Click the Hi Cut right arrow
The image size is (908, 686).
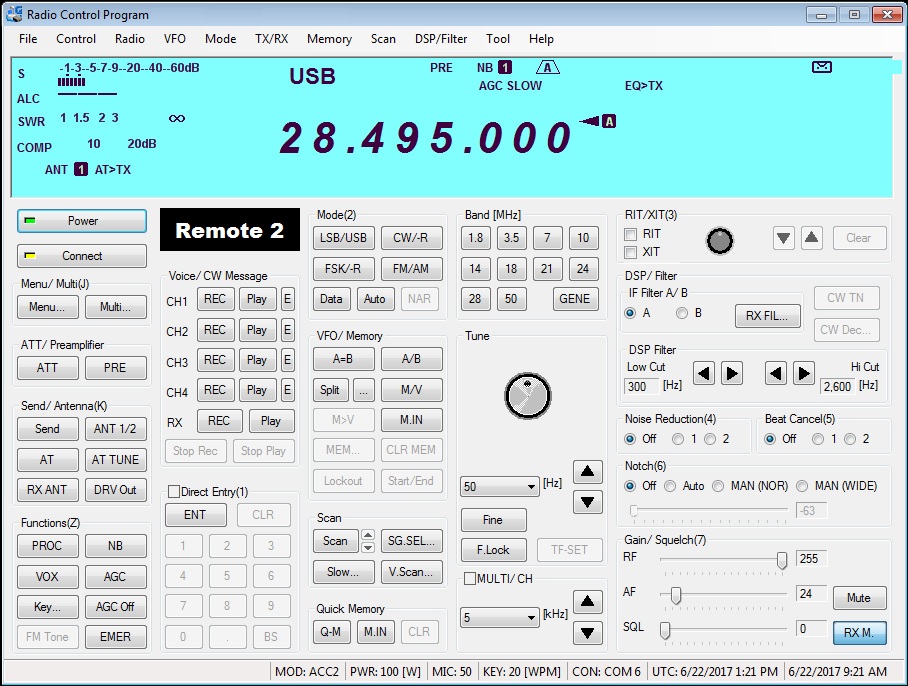click(804, 373)
